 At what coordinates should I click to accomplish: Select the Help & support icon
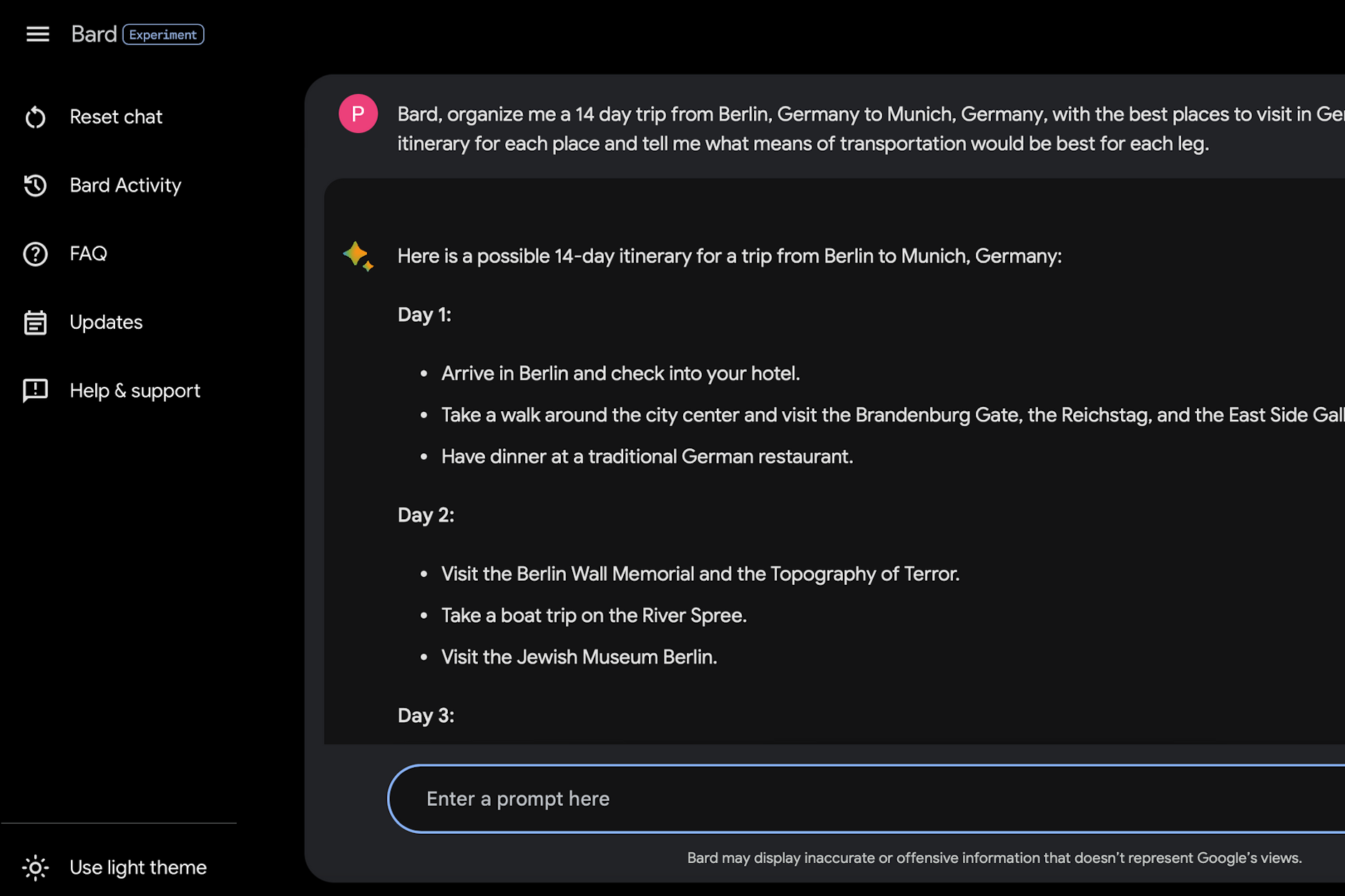coord(35,390)
